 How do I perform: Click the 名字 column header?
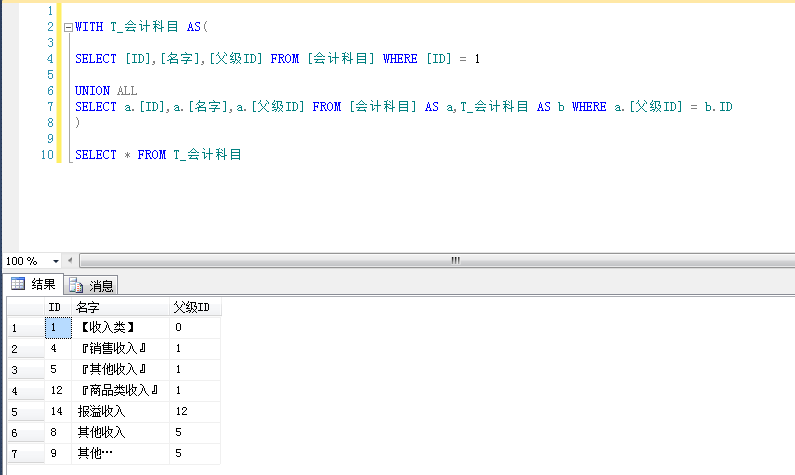point(120,307)
